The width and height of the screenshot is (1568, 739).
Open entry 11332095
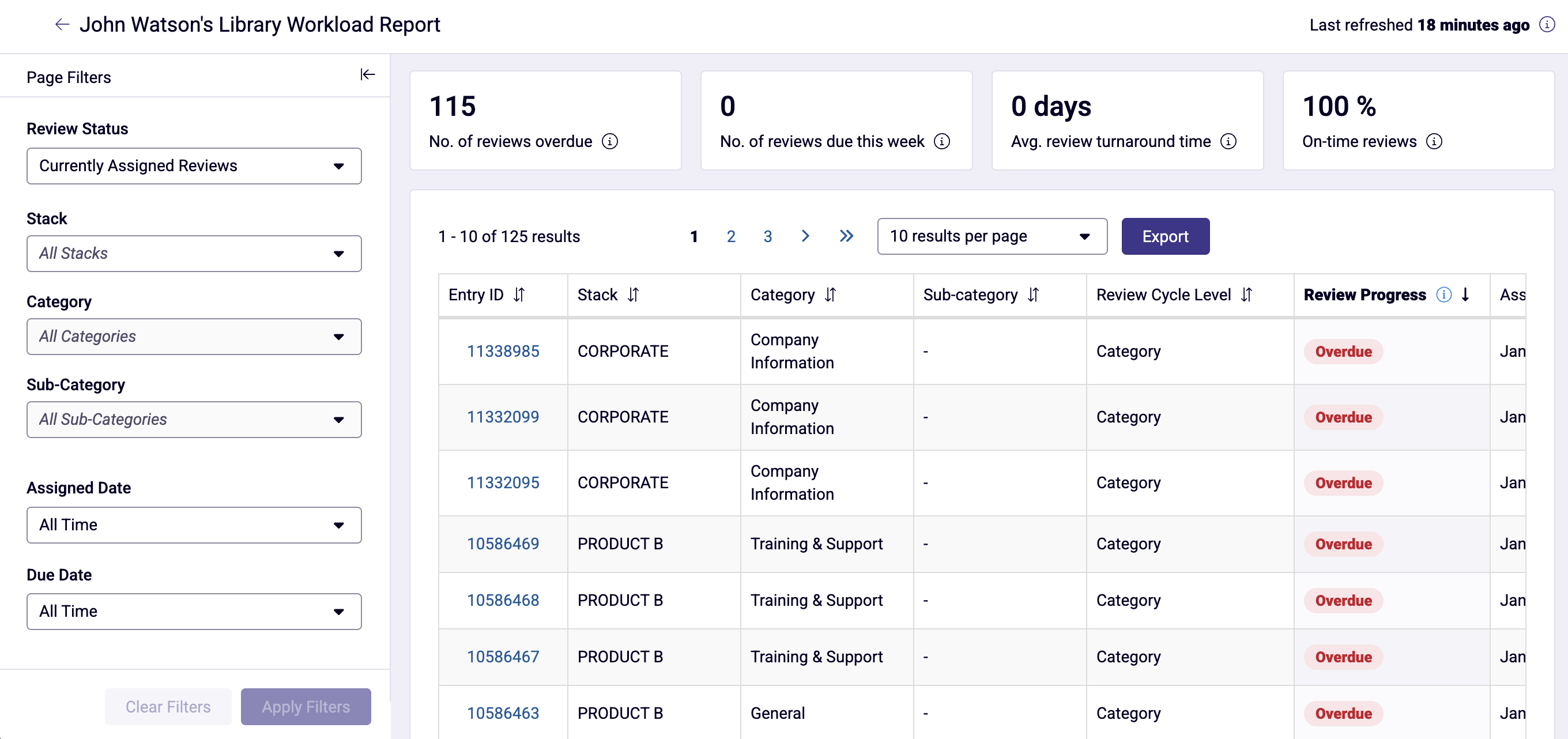503,482
